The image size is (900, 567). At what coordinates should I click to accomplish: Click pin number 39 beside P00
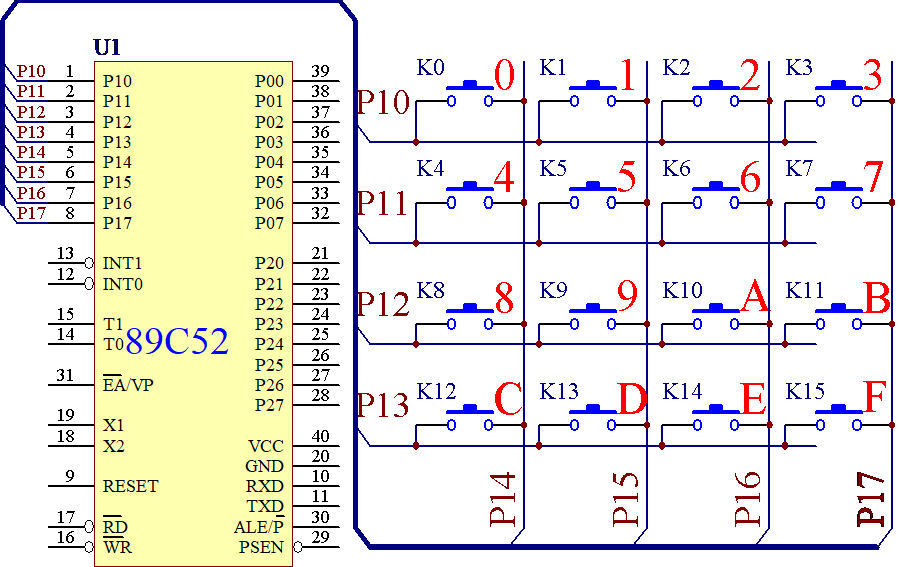point(320,71)
